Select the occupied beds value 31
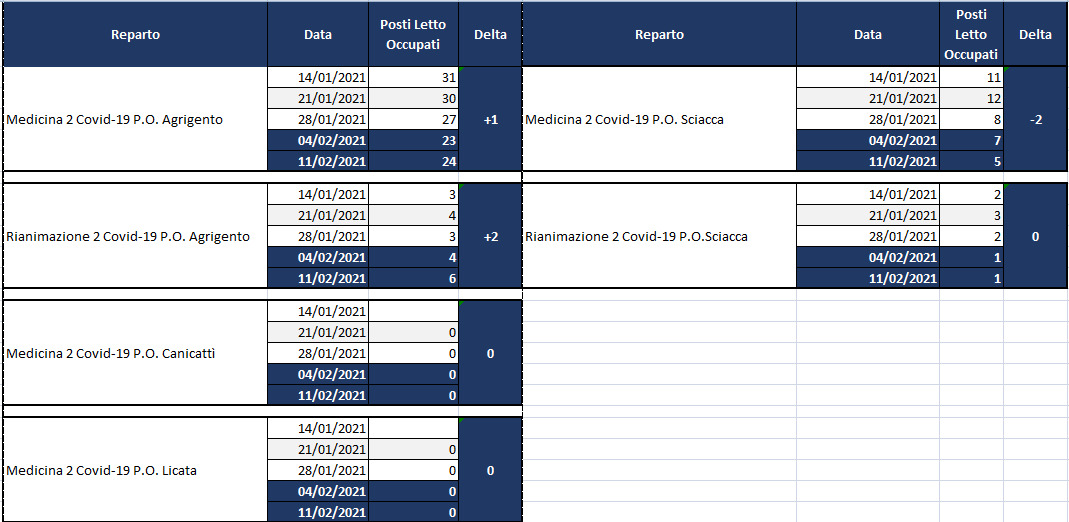 tap(414, 78)
